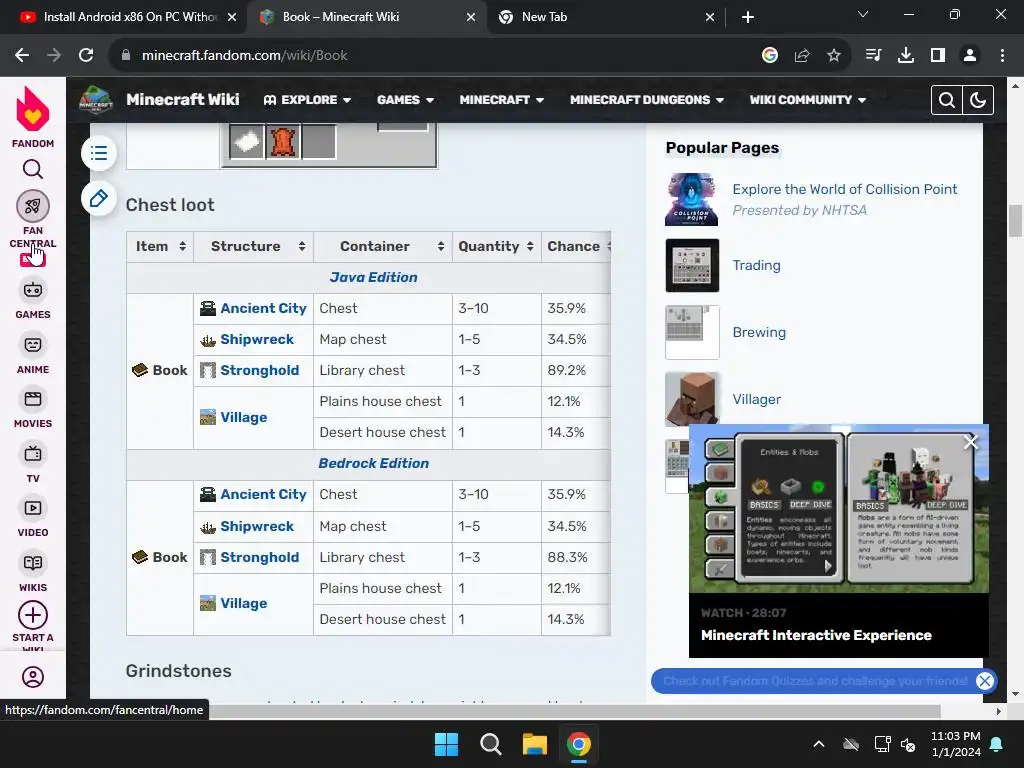Open the Movies sidebar icon

pyautogui.click(x=33, y=399)
